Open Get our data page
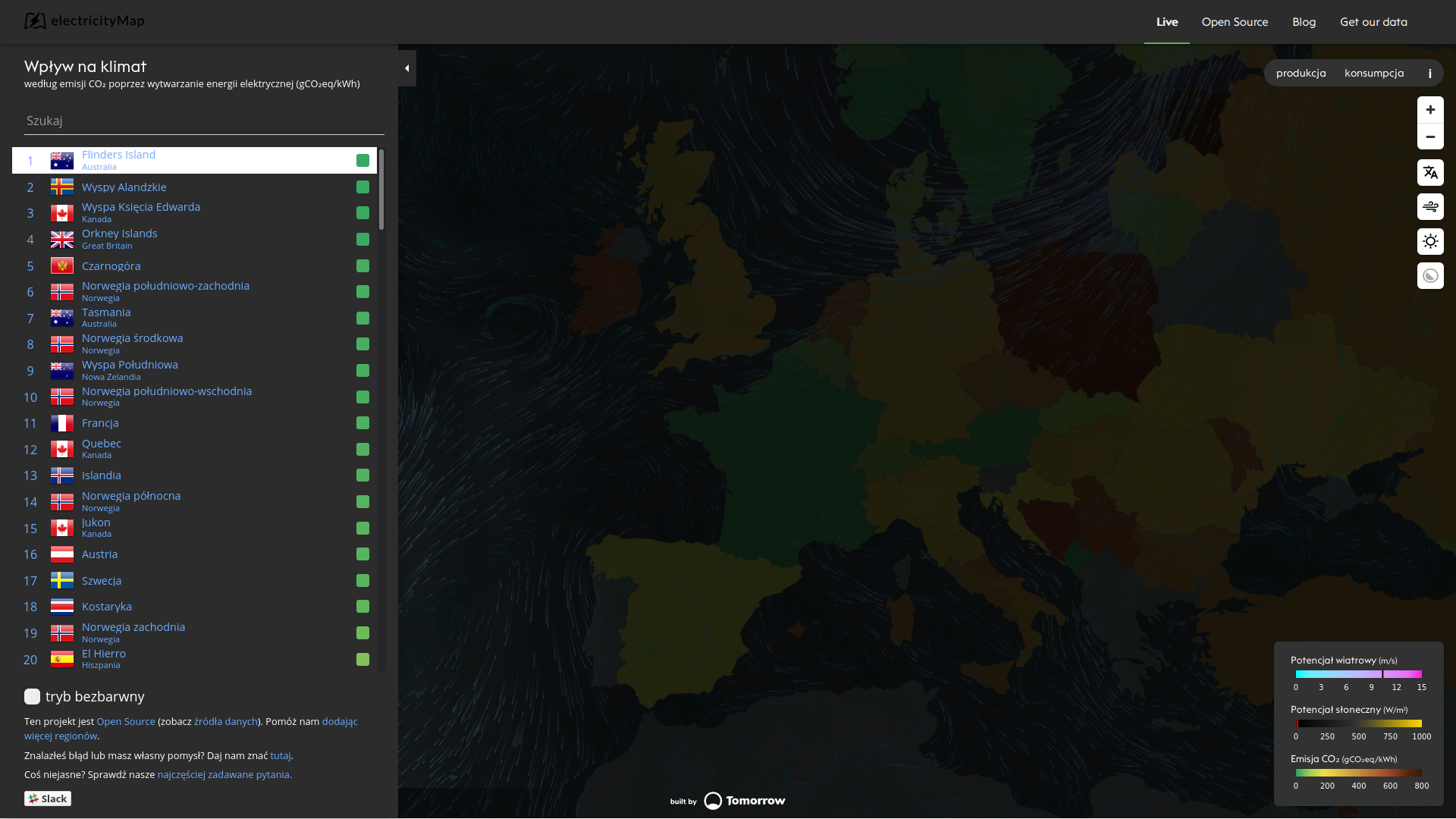Viewport: 1456px width, 819px height. pyautogui.click(x=1373, y=22)
